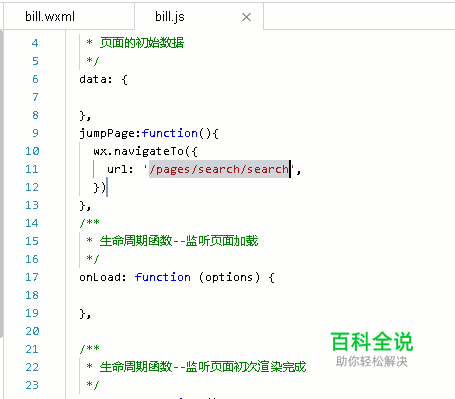455x399 pixels.
Task: Click the '},' on line 8
Action: (85, 116)
